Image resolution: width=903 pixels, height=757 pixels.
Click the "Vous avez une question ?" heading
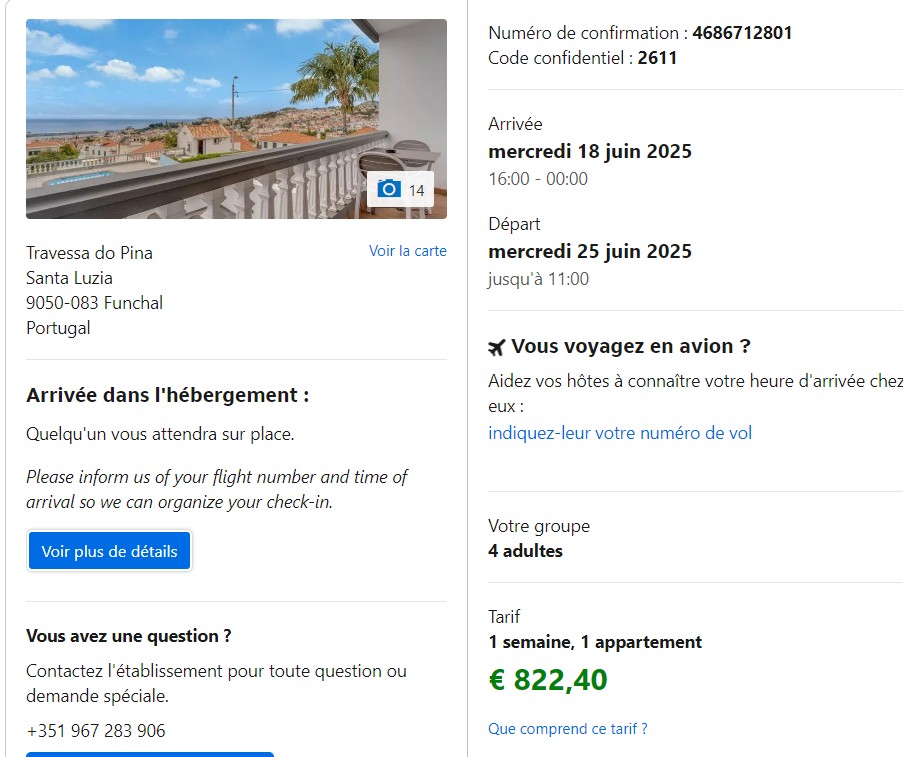[129, 636]
